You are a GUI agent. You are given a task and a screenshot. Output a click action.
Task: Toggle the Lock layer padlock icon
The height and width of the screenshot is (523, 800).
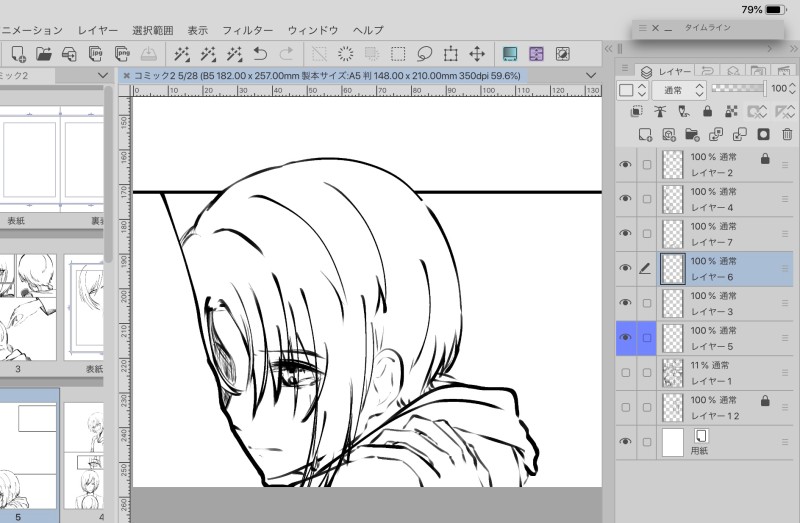707,111
